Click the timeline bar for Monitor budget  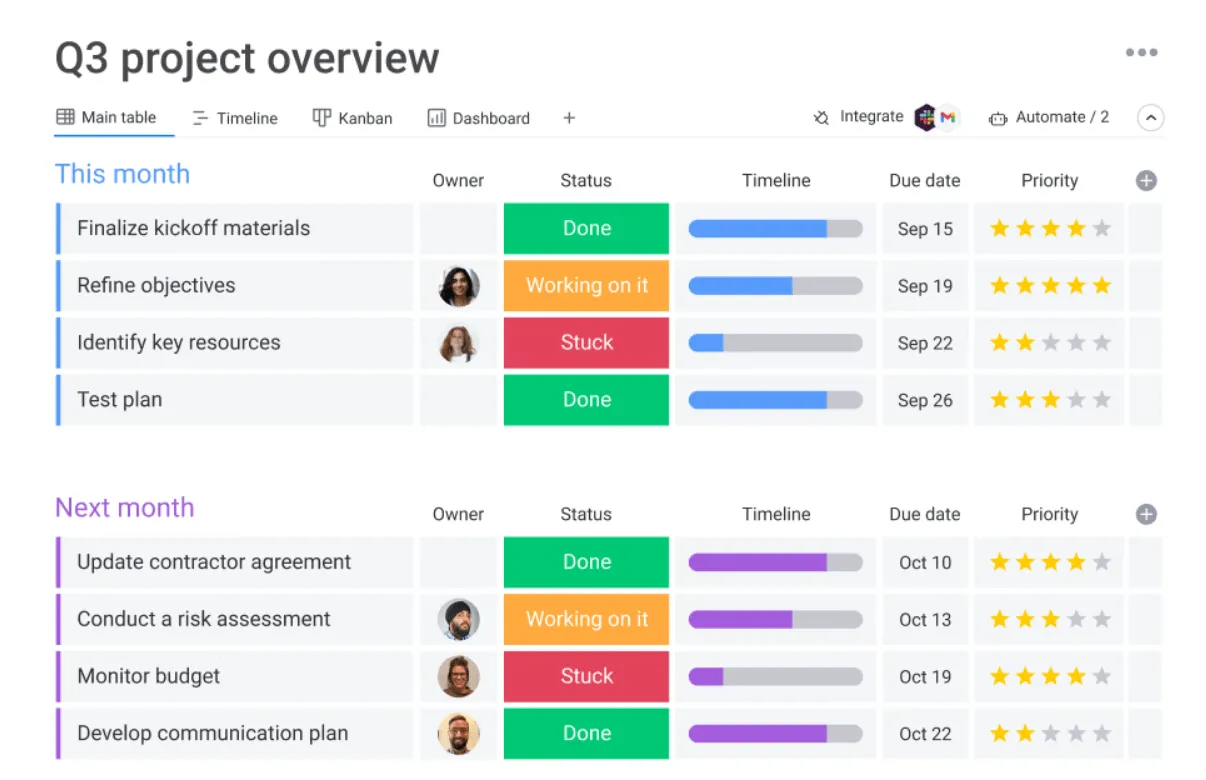click(x=775, y=677)
